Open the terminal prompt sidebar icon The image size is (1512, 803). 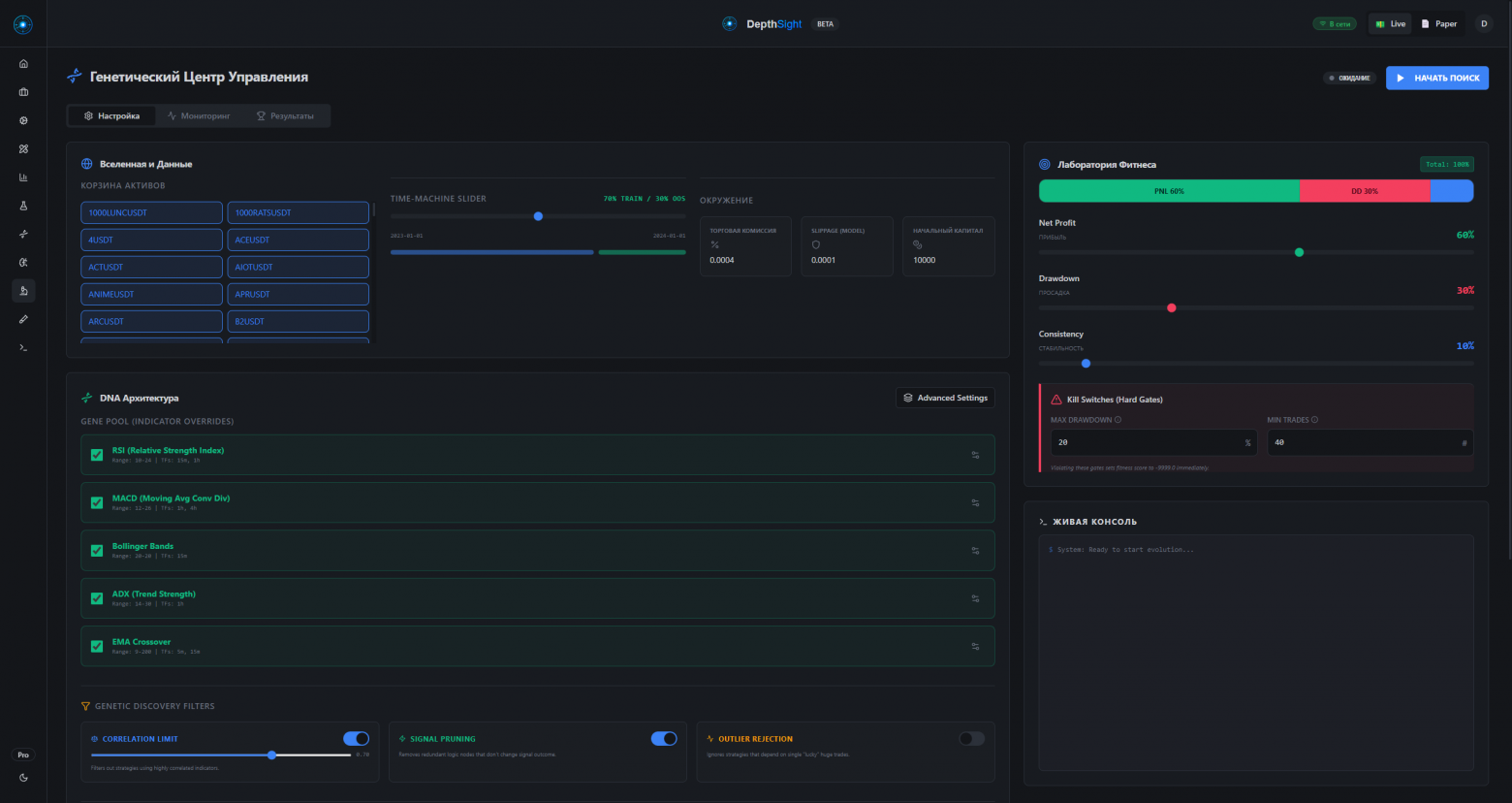pos(23,347)
